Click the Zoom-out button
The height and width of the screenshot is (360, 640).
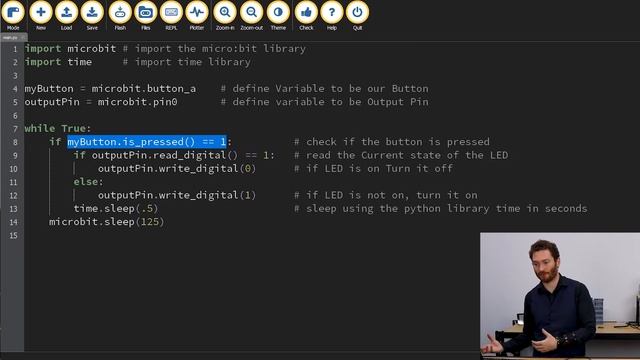[x=251, y=16]
